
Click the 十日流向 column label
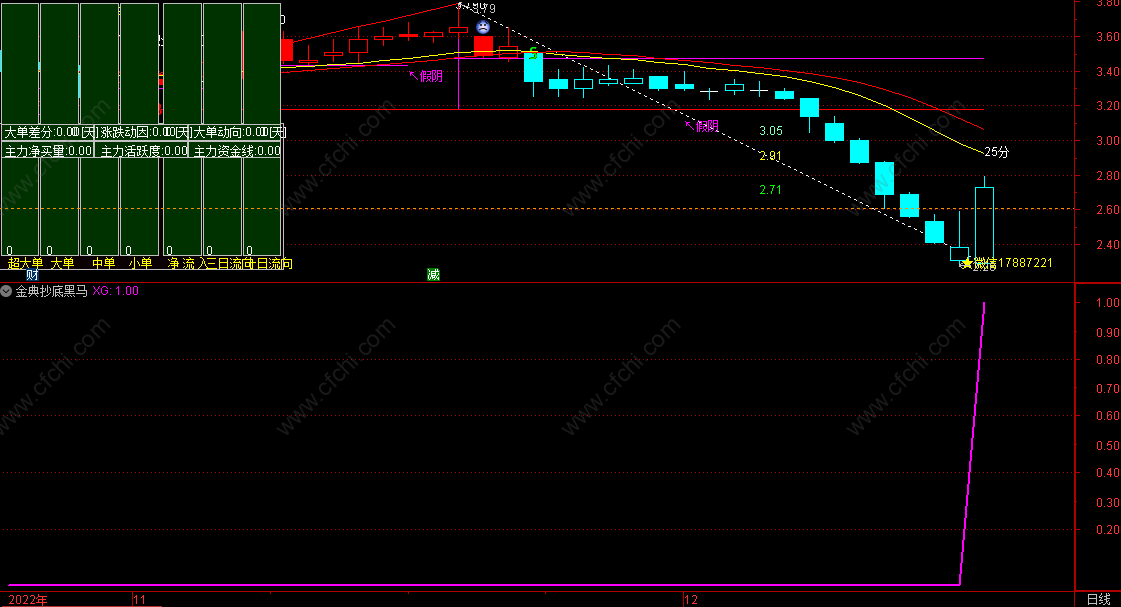click(270, 263)
